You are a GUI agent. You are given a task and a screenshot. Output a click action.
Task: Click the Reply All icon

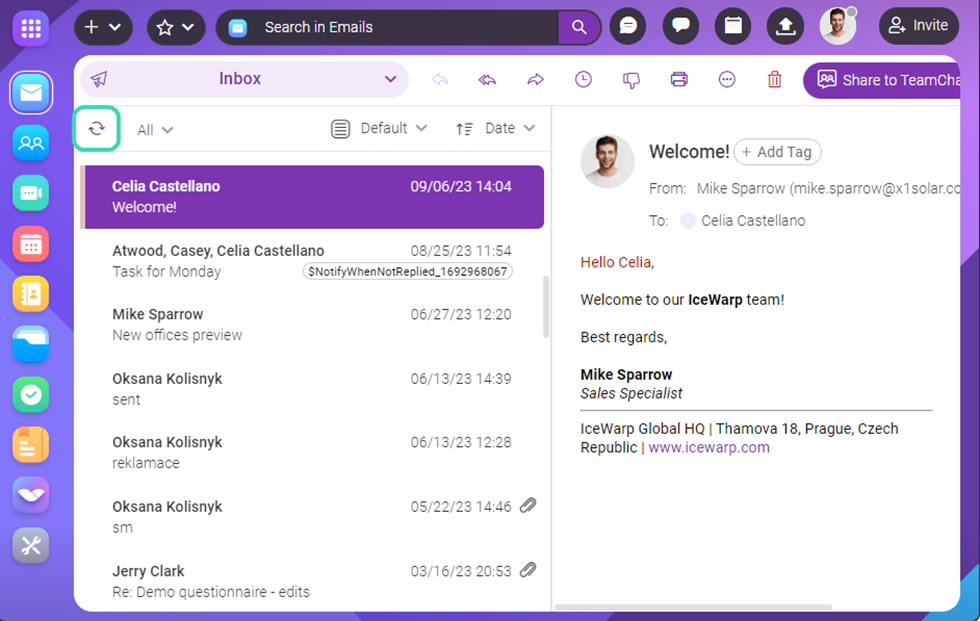[x=488, y=79]
